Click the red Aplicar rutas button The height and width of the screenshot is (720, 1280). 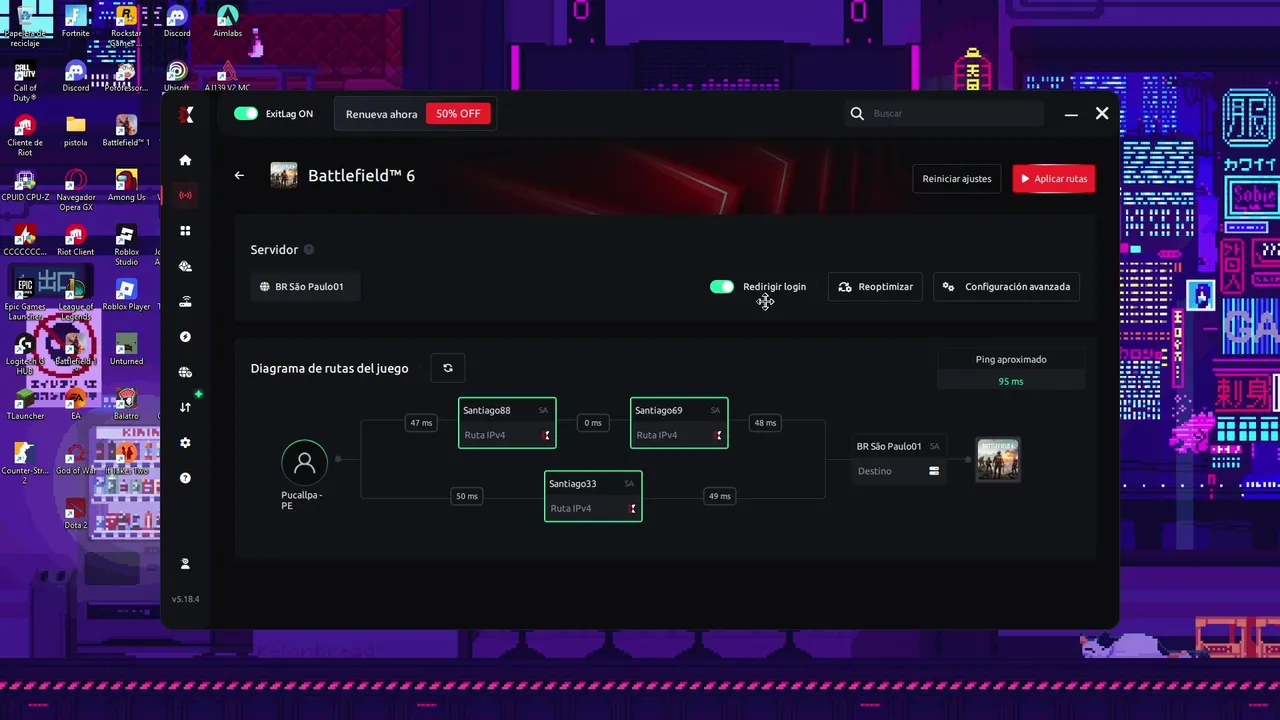point(1054,179)
